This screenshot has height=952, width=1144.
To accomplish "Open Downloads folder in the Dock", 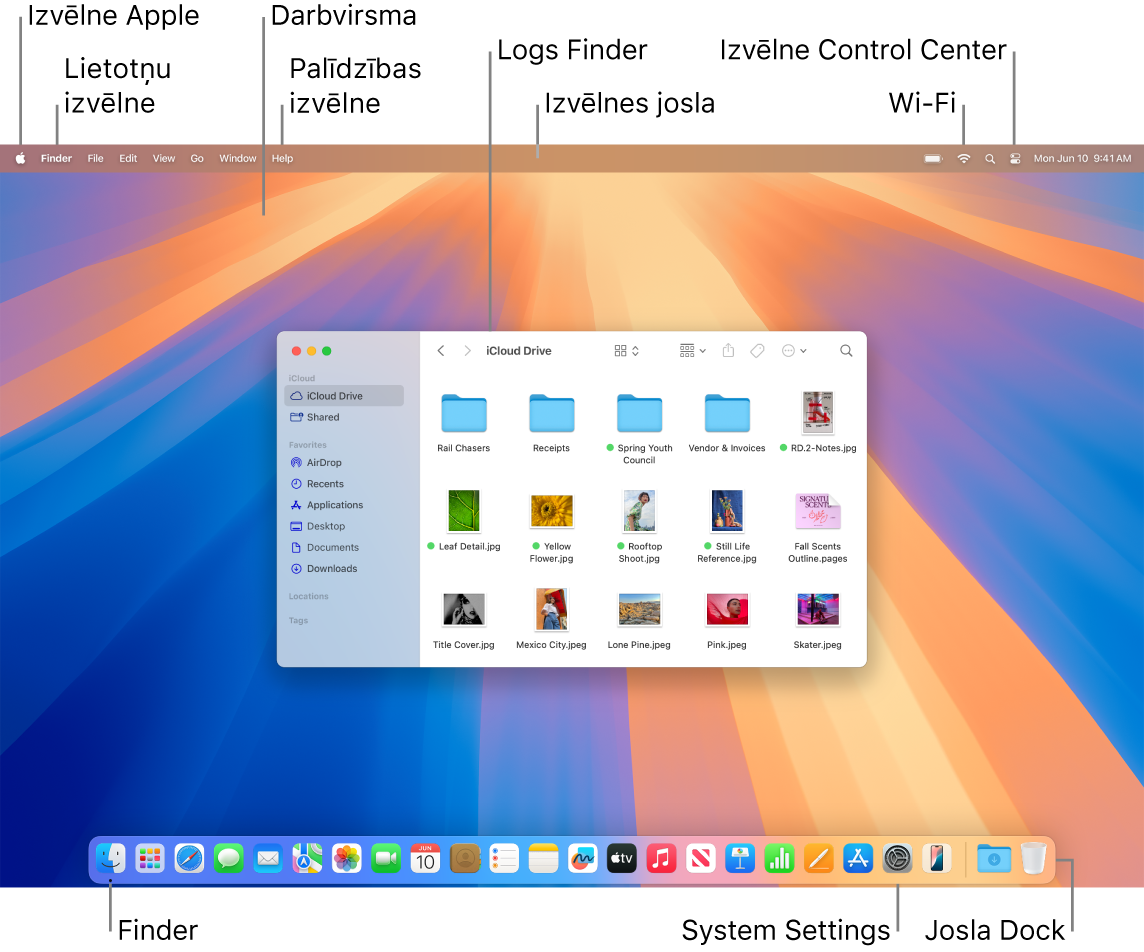I will (994, 859).
